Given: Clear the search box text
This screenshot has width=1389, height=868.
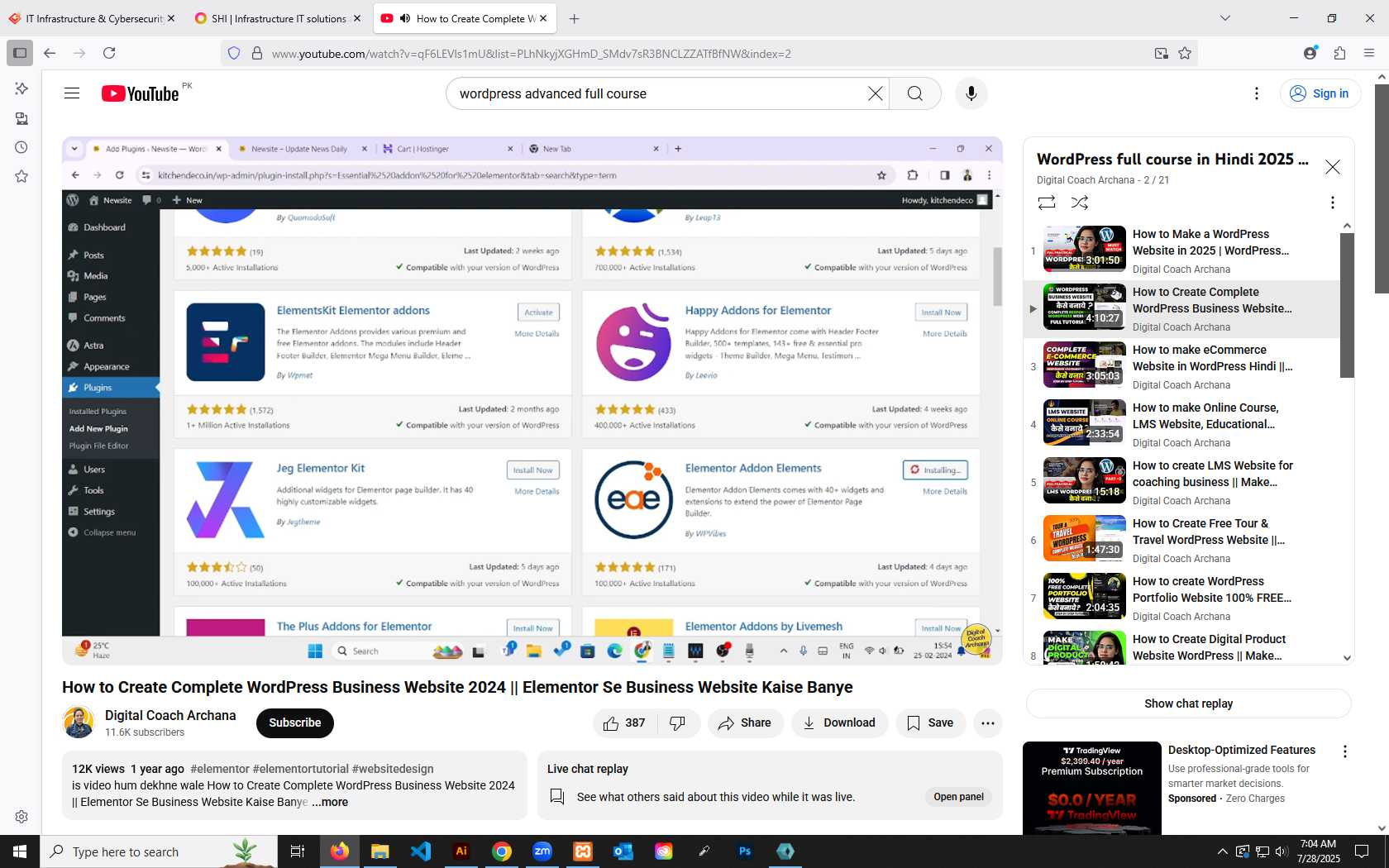Looking at the screenshot, I should tap(875, 93).
